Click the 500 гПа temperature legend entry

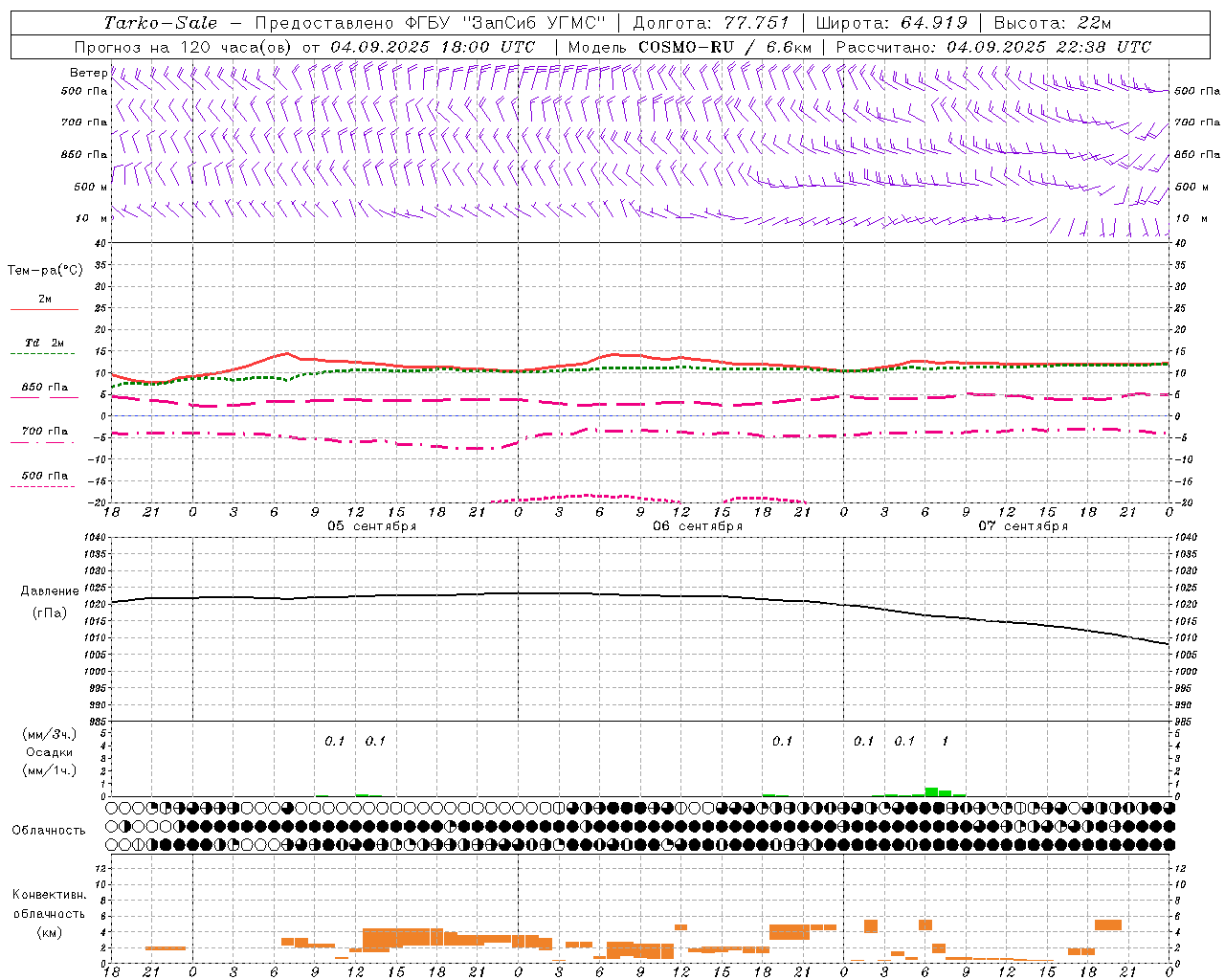pyautogui.click(x=45, y=476)
